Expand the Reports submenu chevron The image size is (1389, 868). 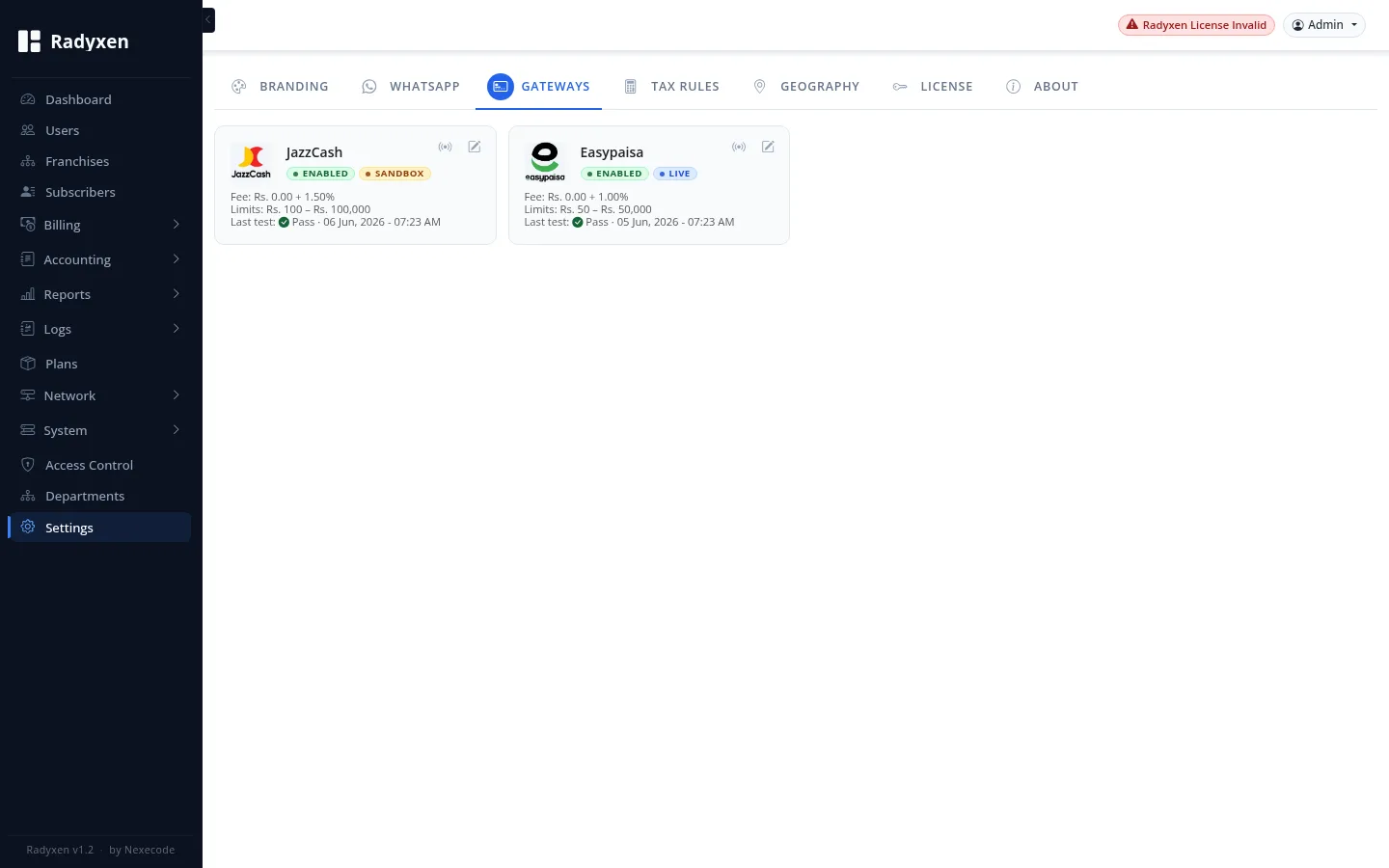coord(176,293)
